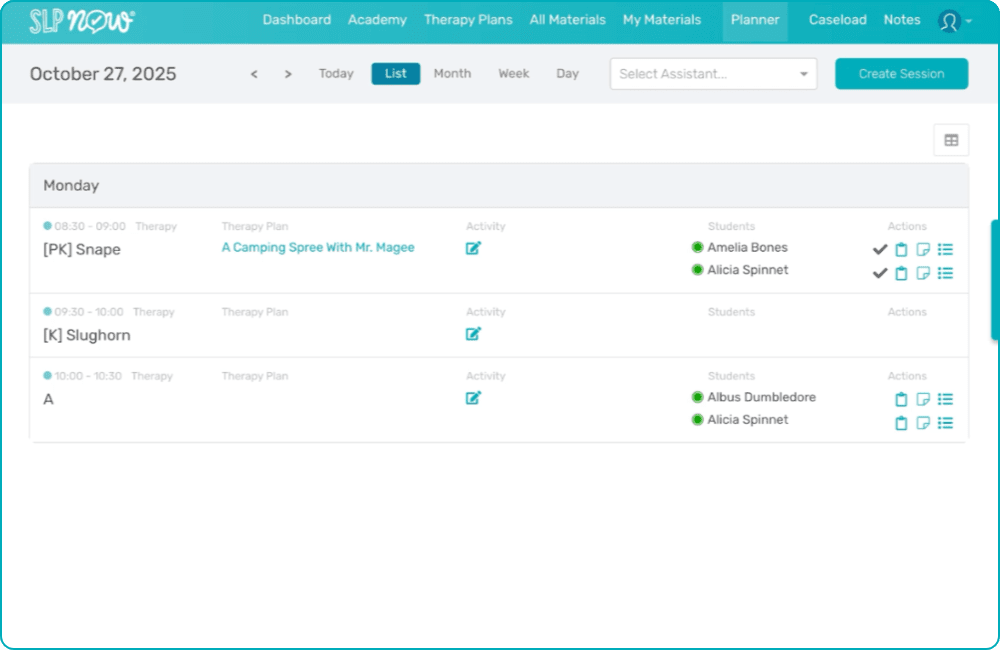Select Alicia Spinnet in session A

[x=747, y=420]
